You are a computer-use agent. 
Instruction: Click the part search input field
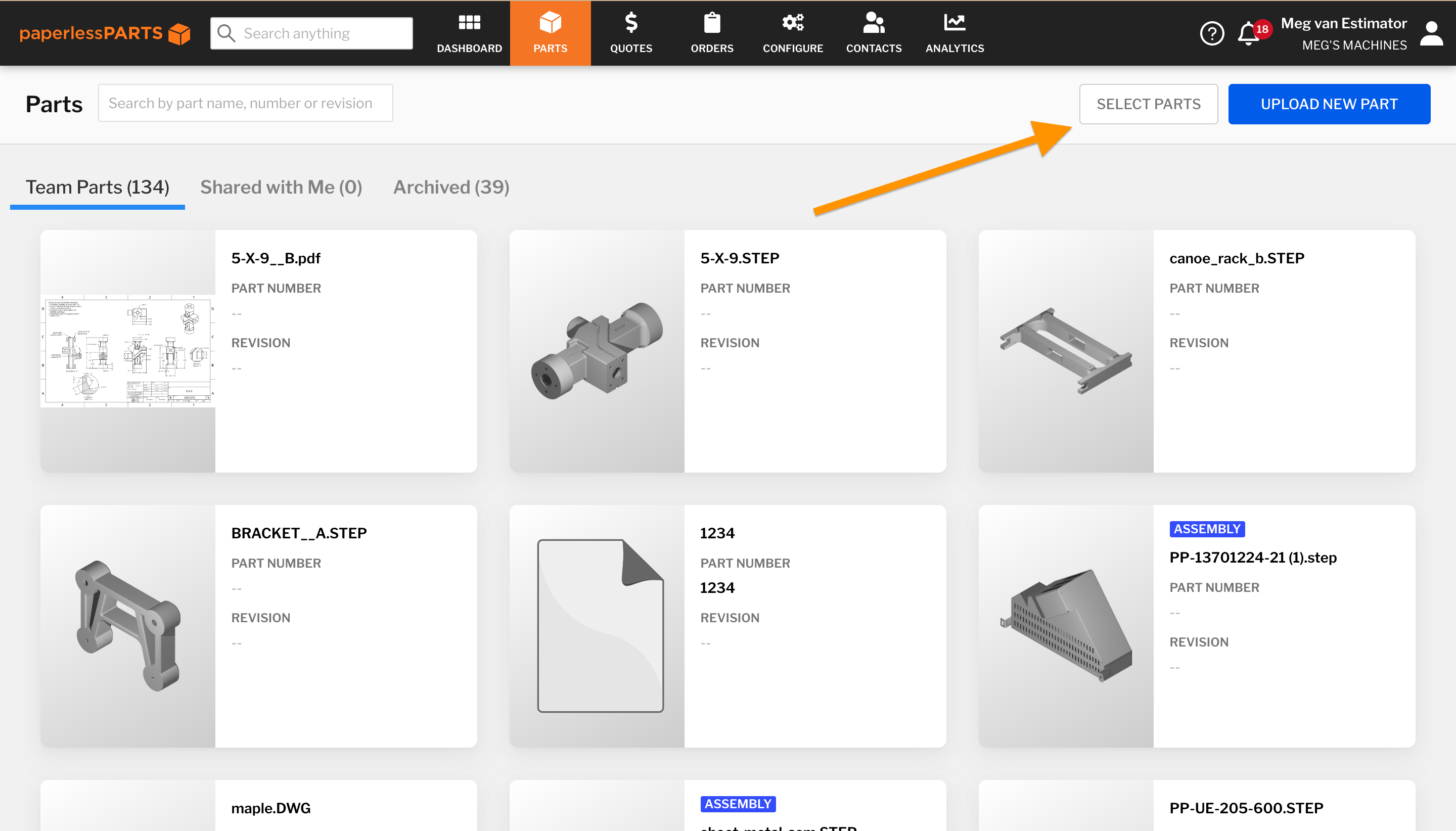[x=245, y=103]
